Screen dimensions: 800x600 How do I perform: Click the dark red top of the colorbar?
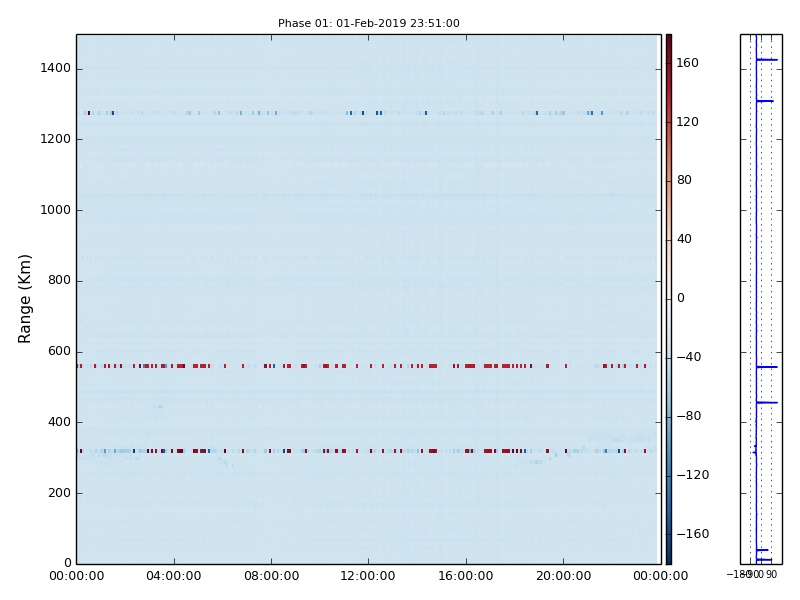click(669, 41)
